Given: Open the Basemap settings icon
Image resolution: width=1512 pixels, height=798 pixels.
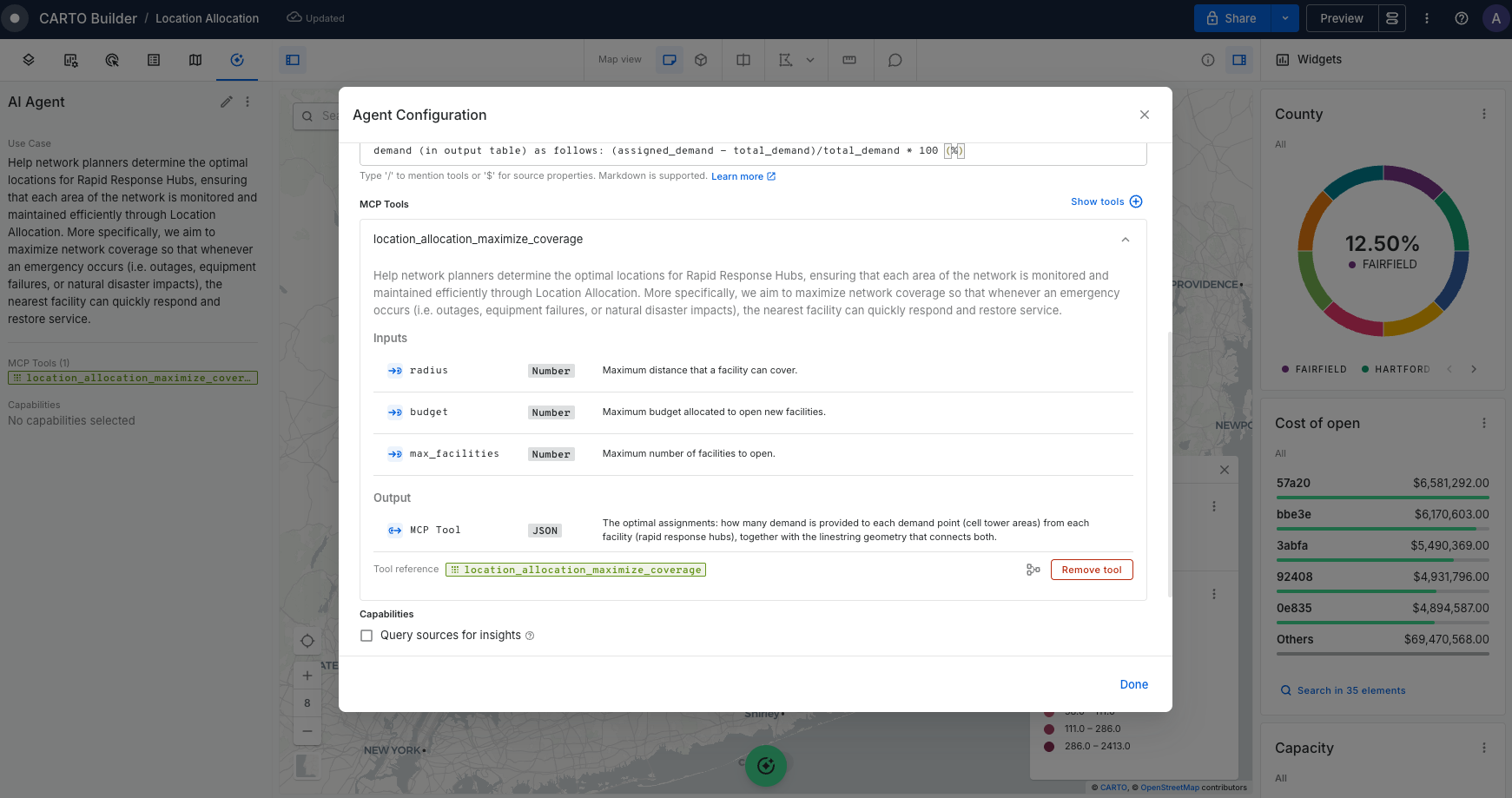Looking at the screenshot, I should pyautogui.click(x=195, y=60).
